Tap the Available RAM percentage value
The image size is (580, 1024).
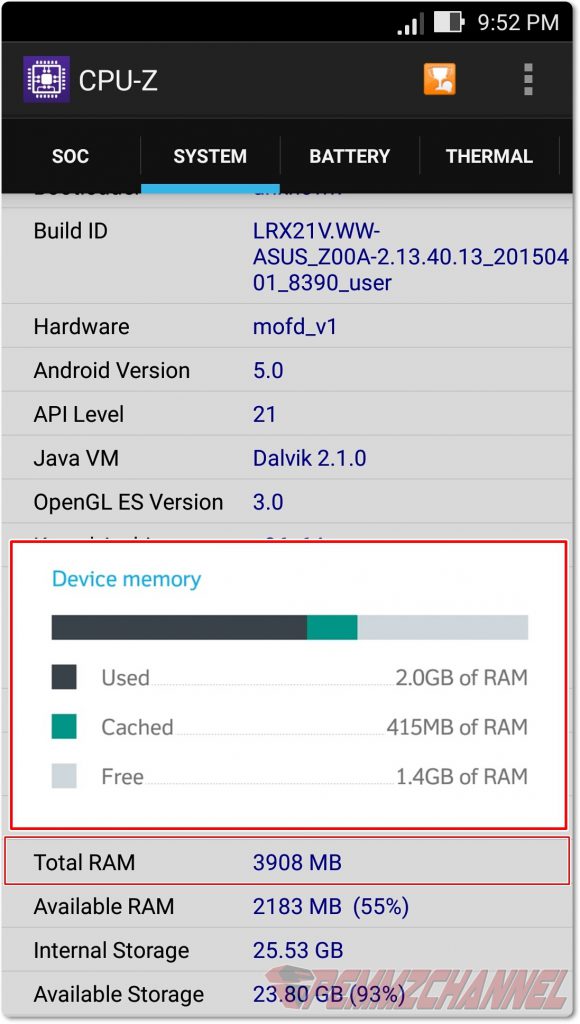click(385, 906)
